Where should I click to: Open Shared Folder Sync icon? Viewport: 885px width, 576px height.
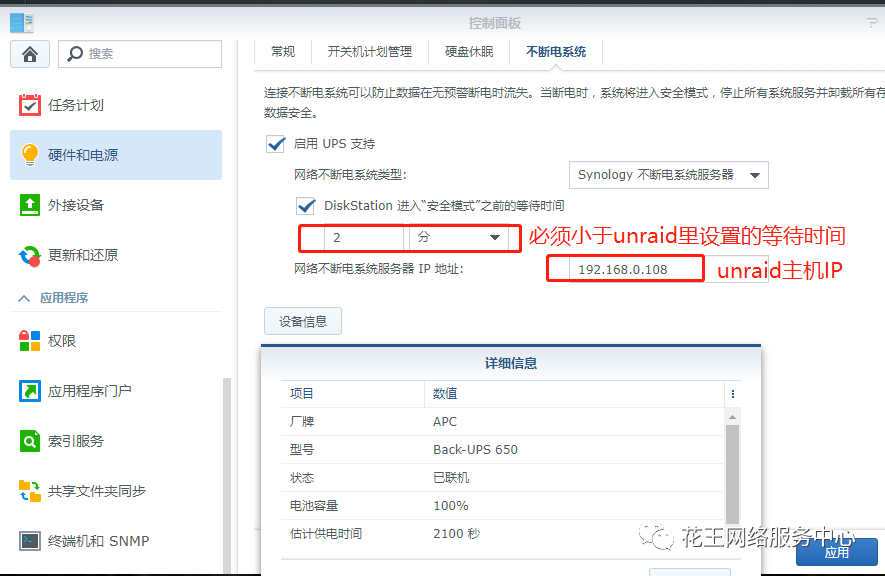point(29,491)
